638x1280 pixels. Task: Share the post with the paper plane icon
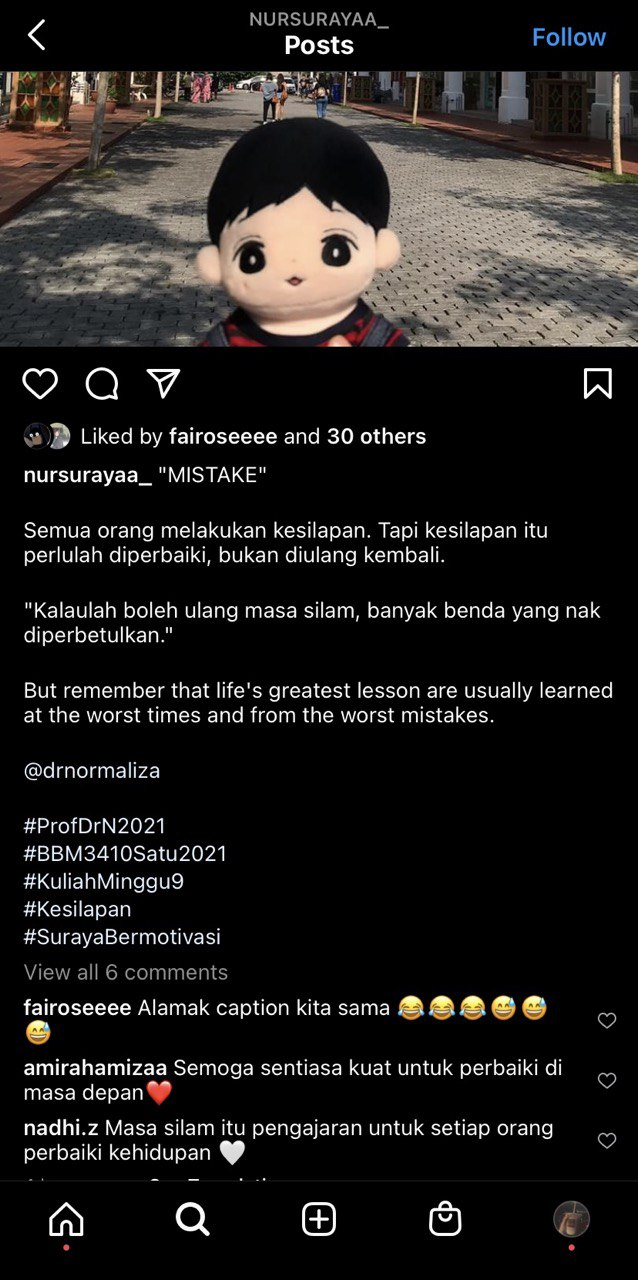(163, 383)
